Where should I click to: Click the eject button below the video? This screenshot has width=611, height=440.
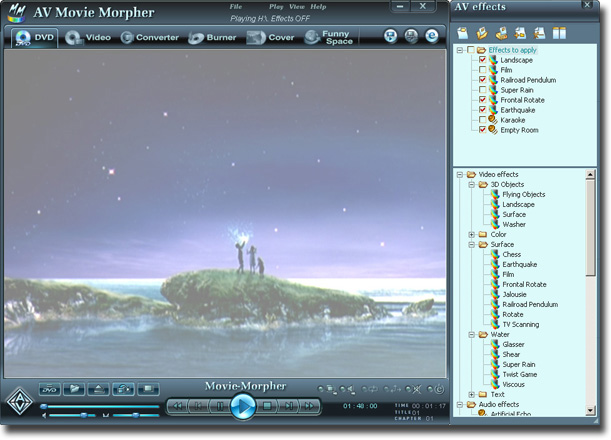[99, 389]
